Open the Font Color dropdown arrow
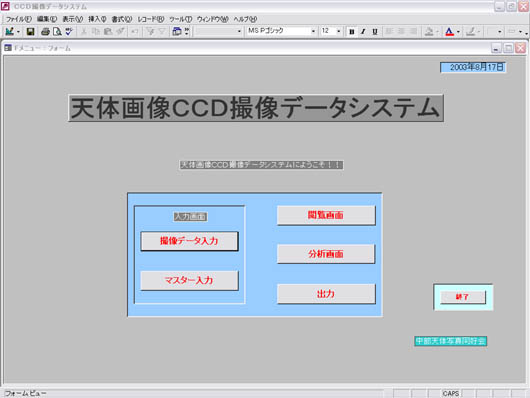 (x=458, y=32)
